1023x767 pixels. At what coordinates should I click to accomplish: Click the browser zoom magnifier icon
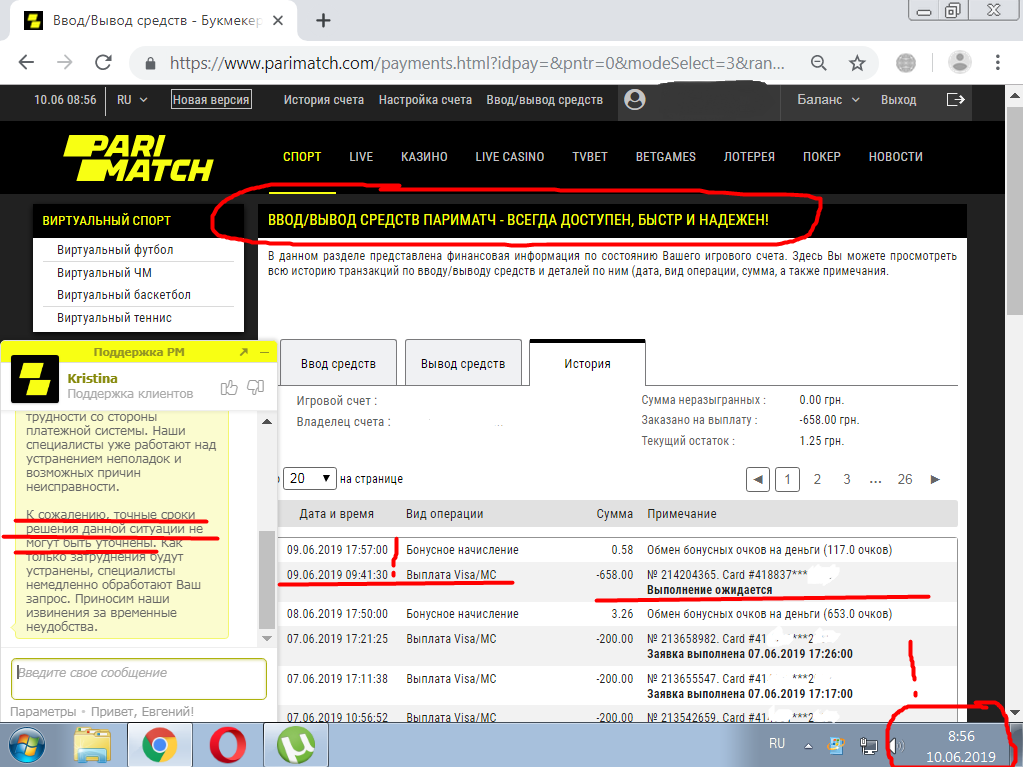[818, 63]
